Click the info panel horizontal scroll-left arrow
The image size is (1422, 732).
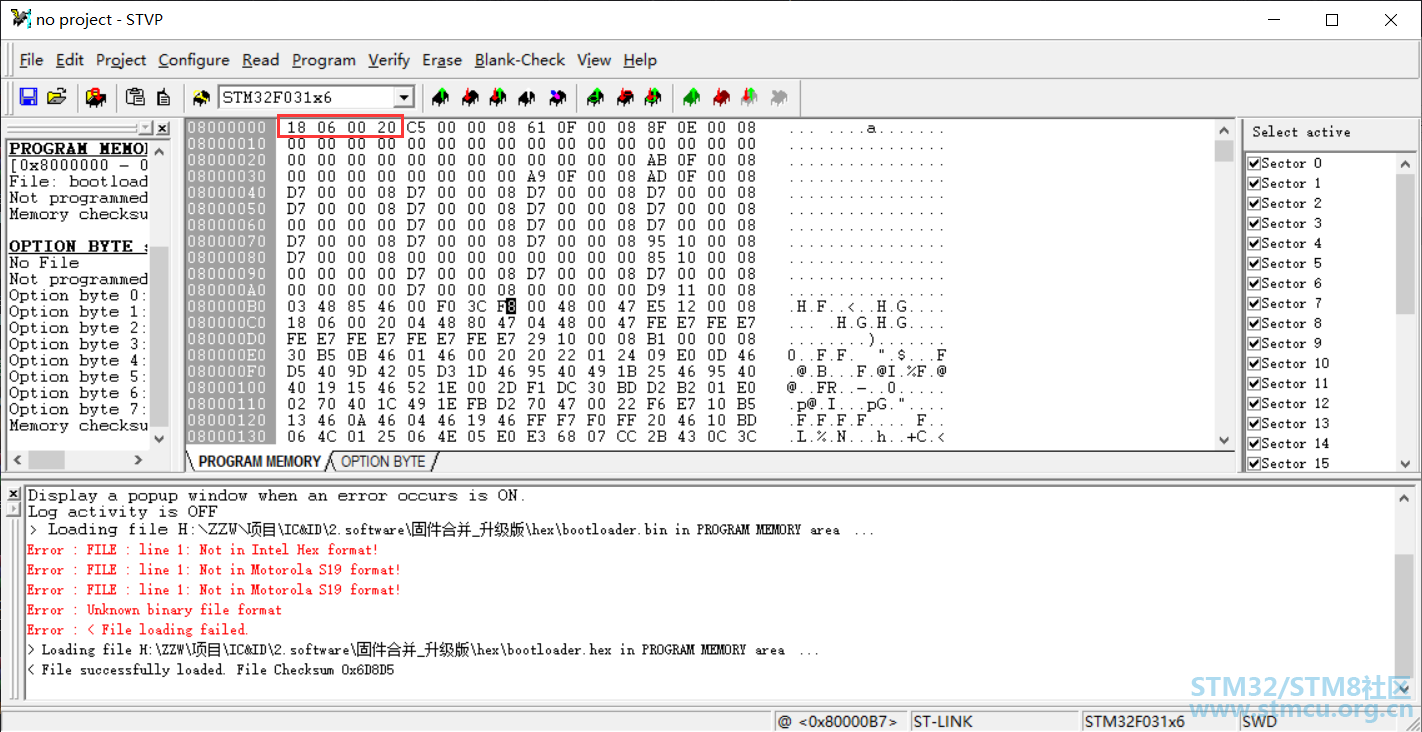tap(16, 460)
